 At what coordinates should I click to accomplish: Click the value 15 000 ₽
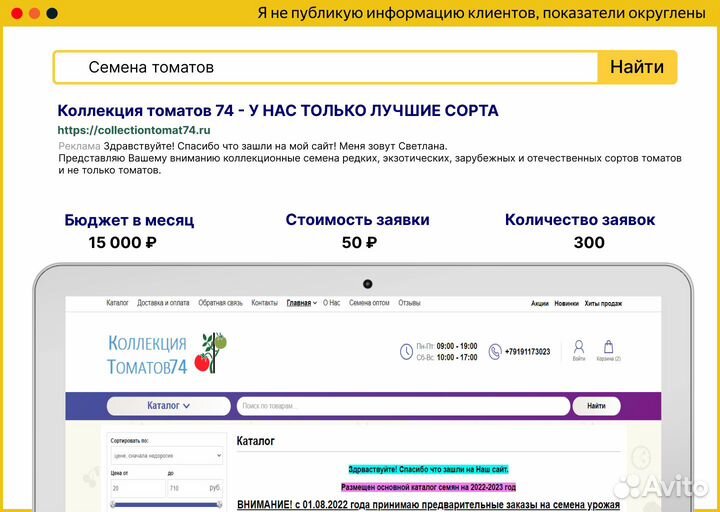tap(123, 242)
